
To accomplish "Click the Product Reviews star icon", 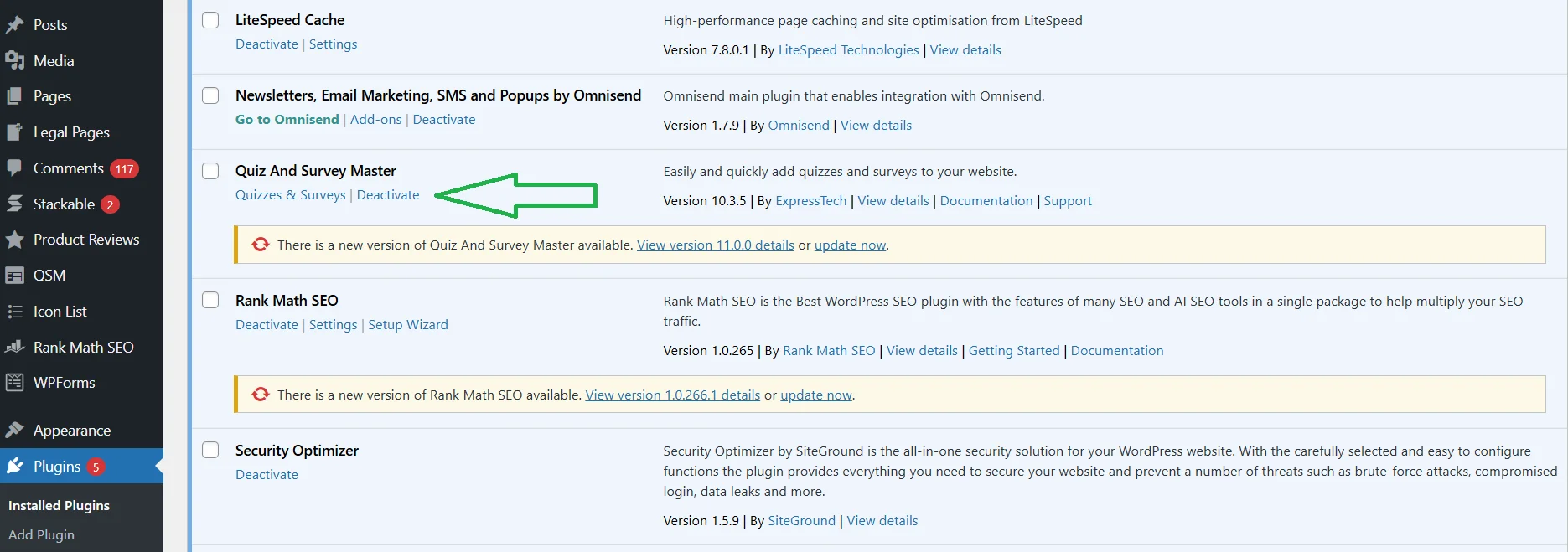I will pos(15,240).
